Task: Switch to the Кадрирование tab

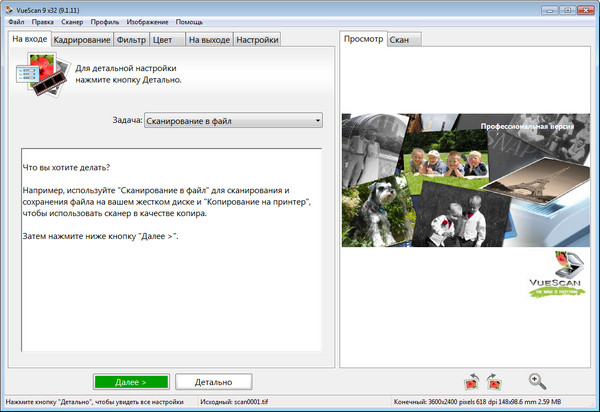Action: point(81,39)
